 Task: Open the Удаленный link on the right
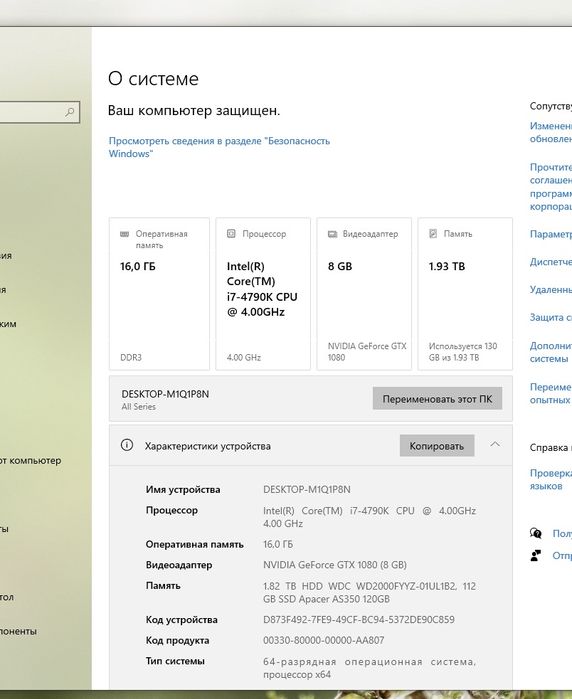tap(551, 289)
